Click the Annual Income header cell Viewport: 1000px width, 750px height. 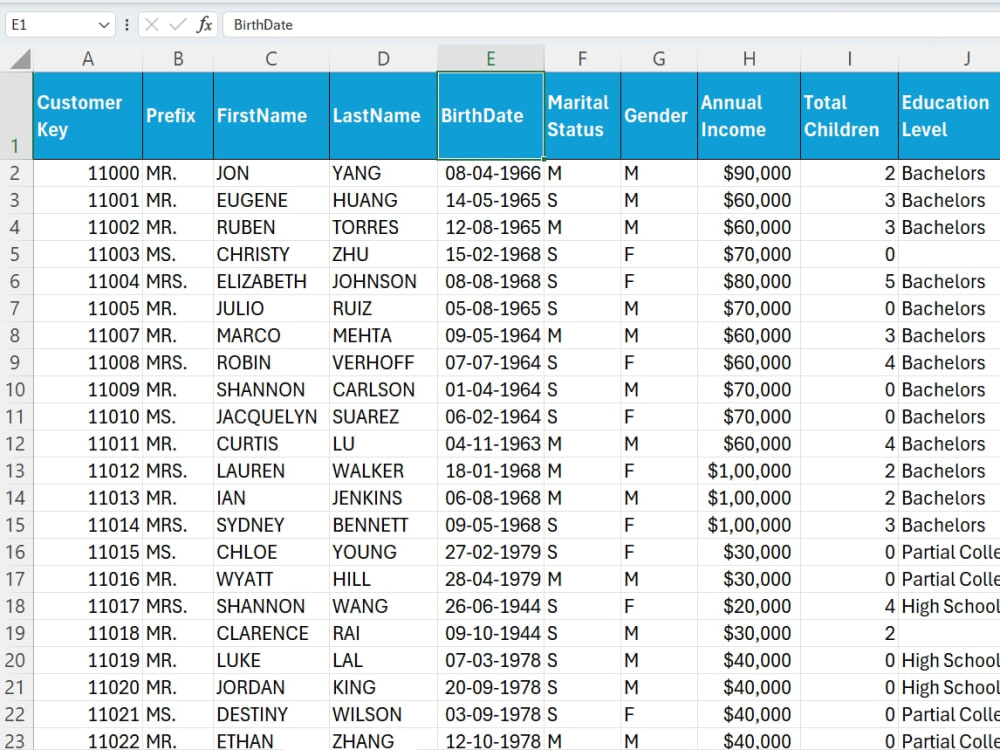click(x=749, y=115)
